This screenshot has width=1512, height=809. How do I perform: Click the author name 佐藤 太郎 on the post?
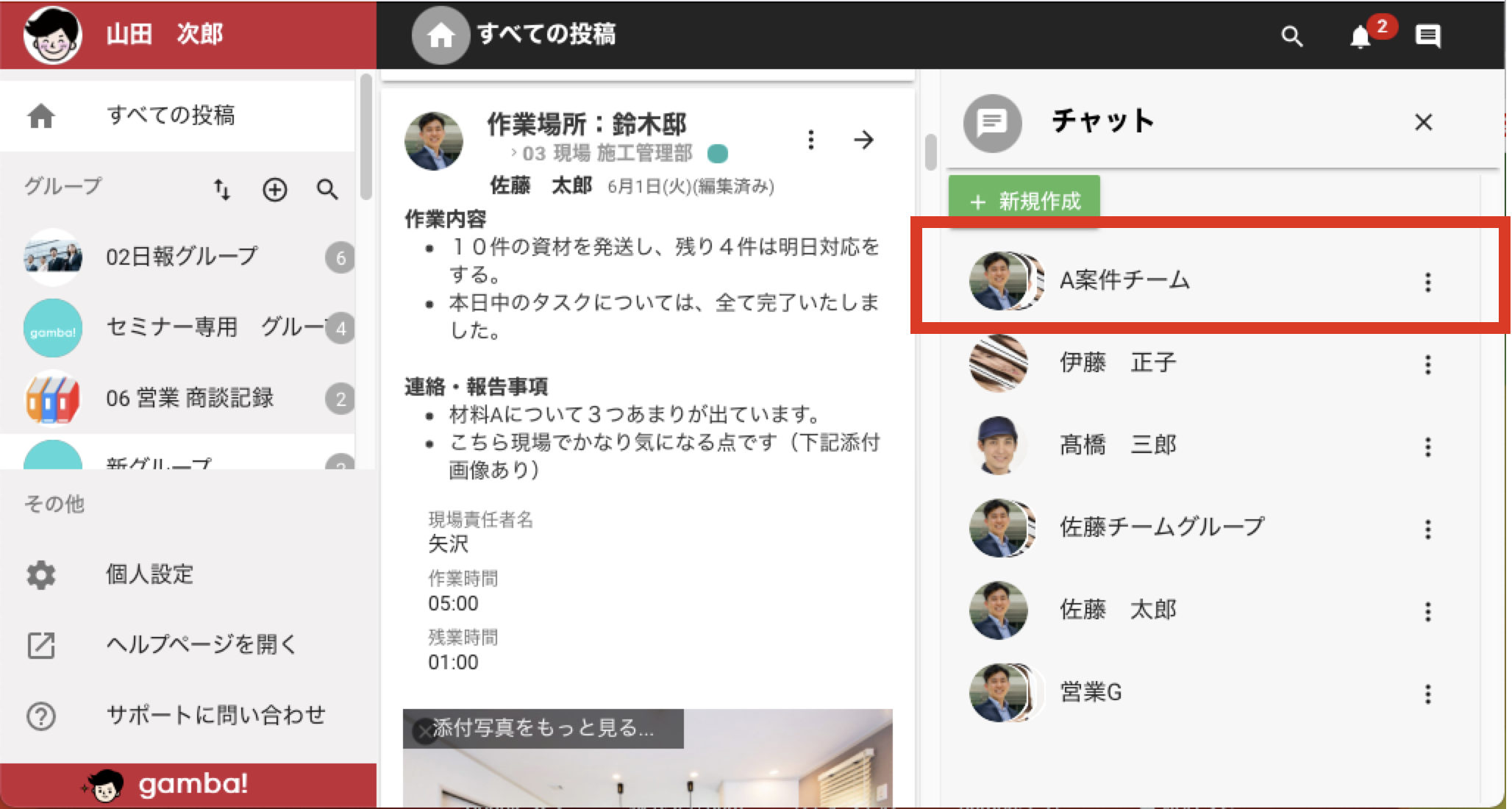coord(541,185)
